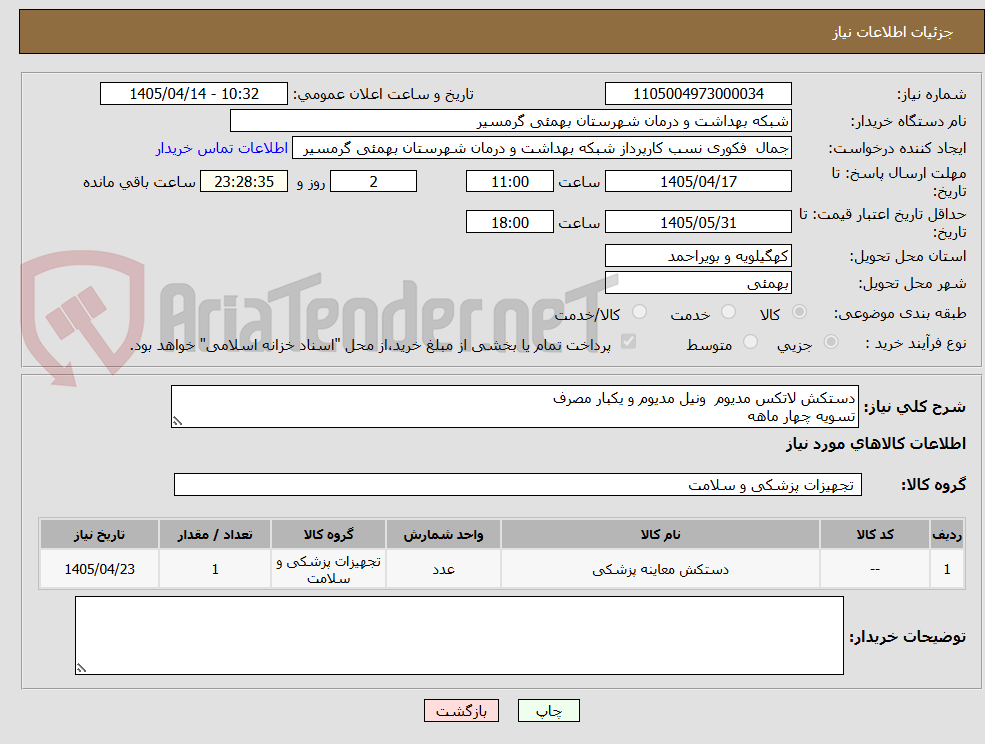Click the طبقه بندی موضوعی label
This screenshot has height=744, width=985.
point(900,313)
